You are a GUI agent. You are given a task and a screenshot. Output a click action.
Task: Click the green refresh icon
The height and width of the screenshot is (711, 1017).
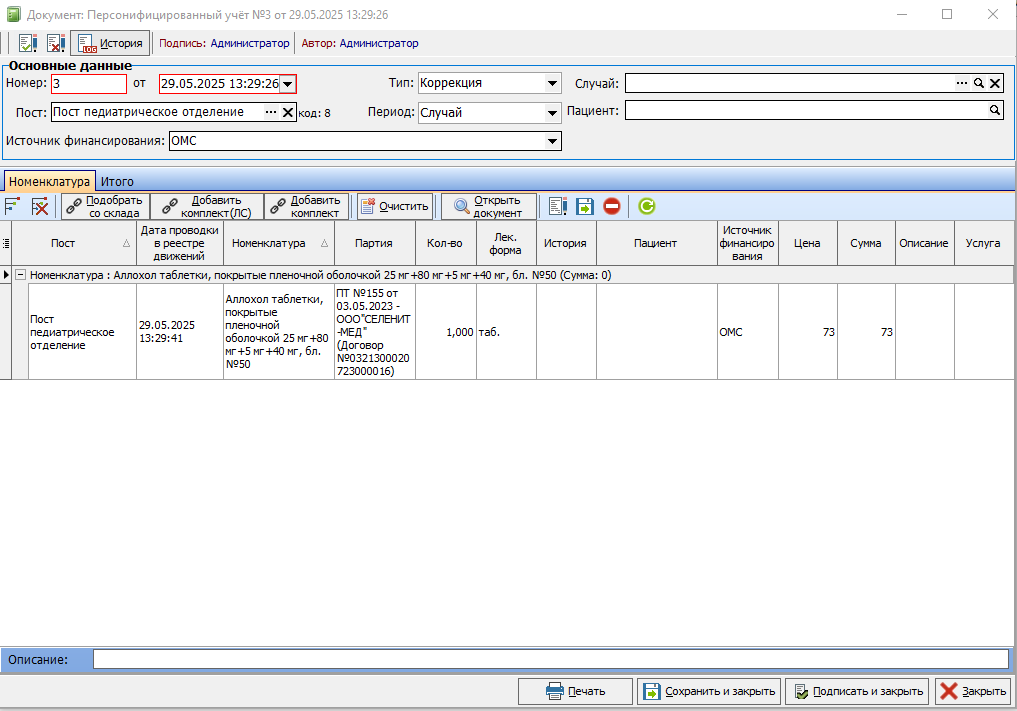tap(647, 206)
